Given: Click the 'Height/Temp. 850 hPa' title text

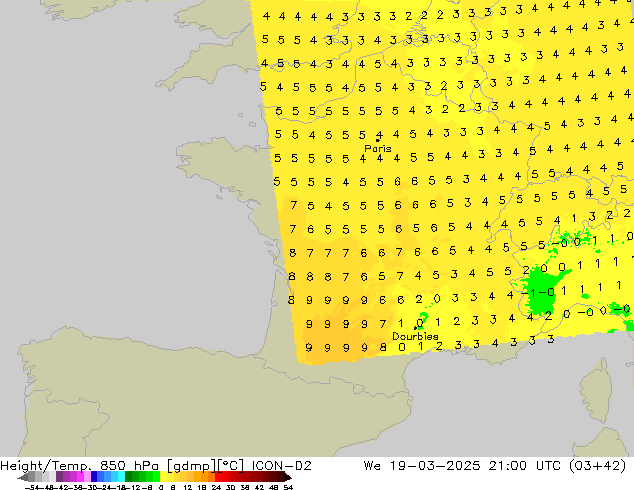Looking at the screenshot, I should (x=79, y=466).
